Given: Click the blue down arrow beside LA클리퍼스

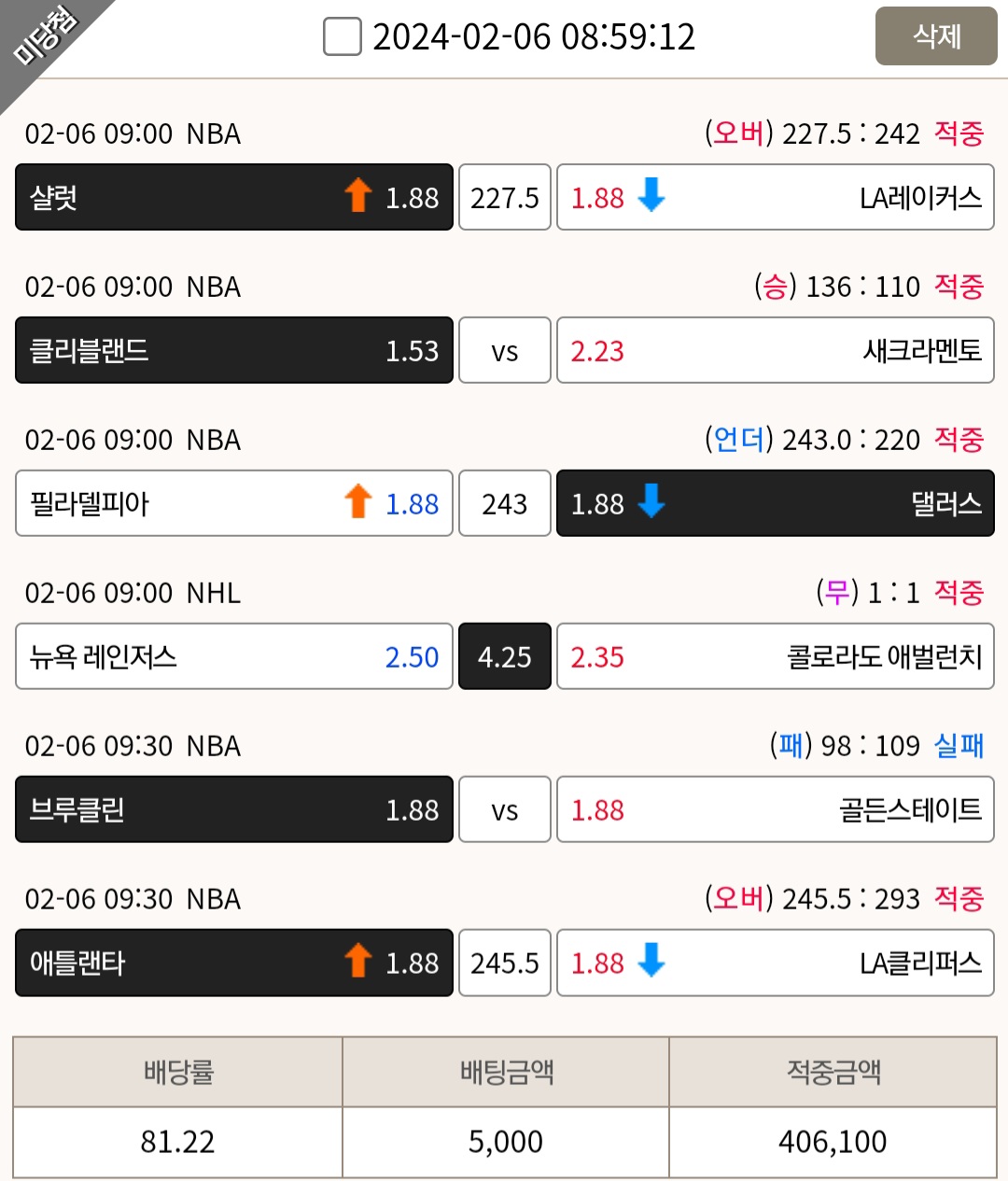Looking at the screenshot, I should coord(651,962).
